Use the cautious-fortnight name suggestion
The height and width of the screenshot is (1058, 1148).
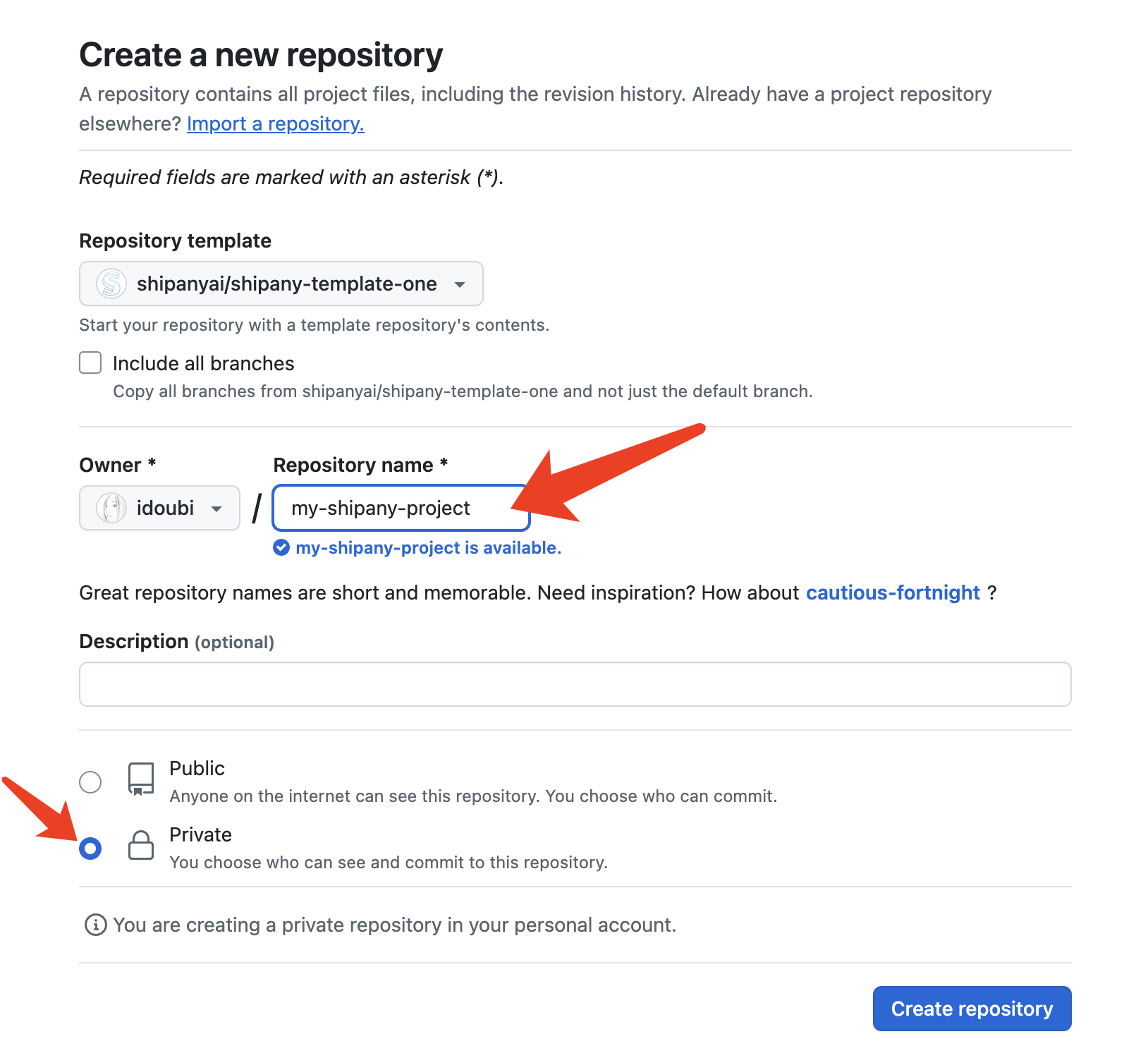893,593
